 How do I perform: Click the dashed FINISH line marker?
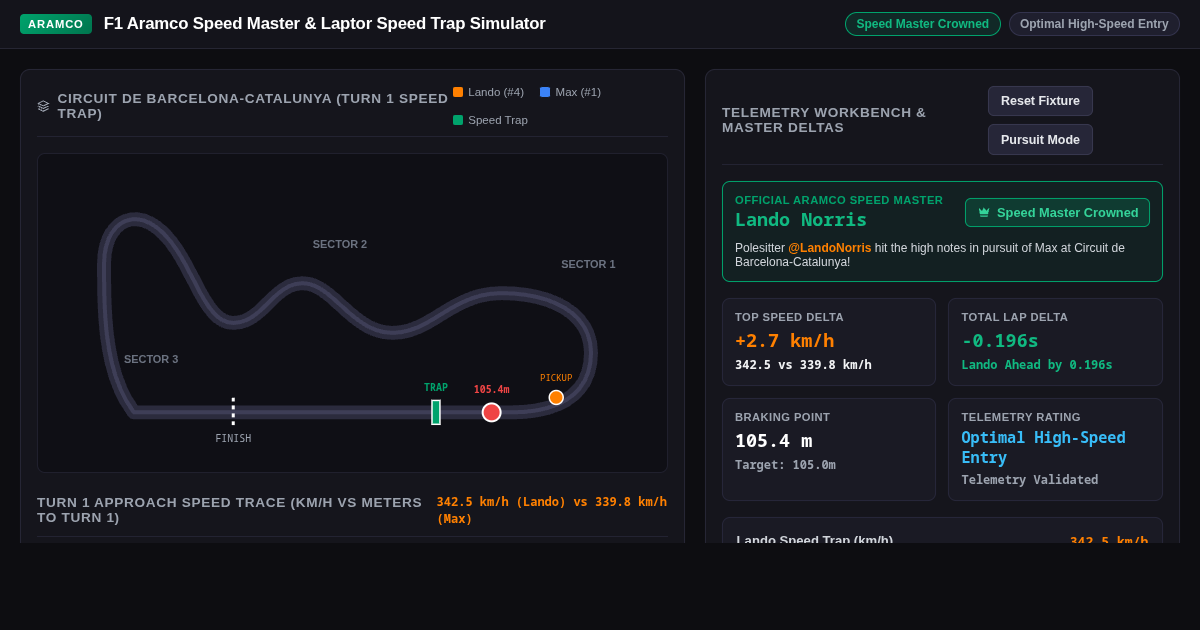pos(233,411)
